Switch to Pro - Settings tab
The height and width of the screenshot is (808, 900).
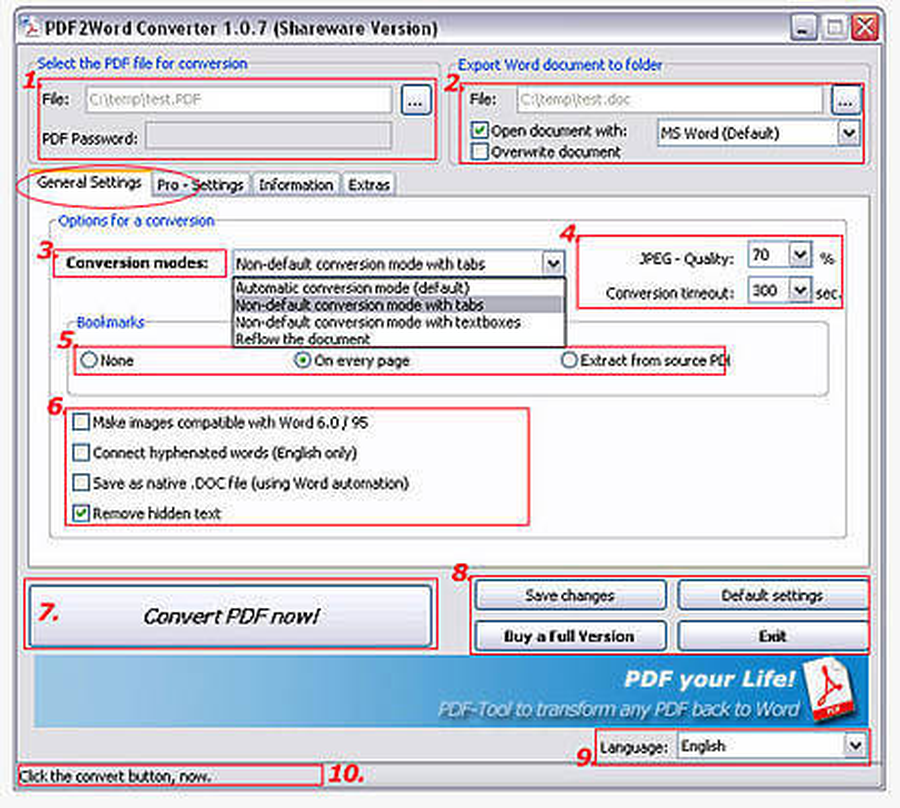(x=200, y=185)
